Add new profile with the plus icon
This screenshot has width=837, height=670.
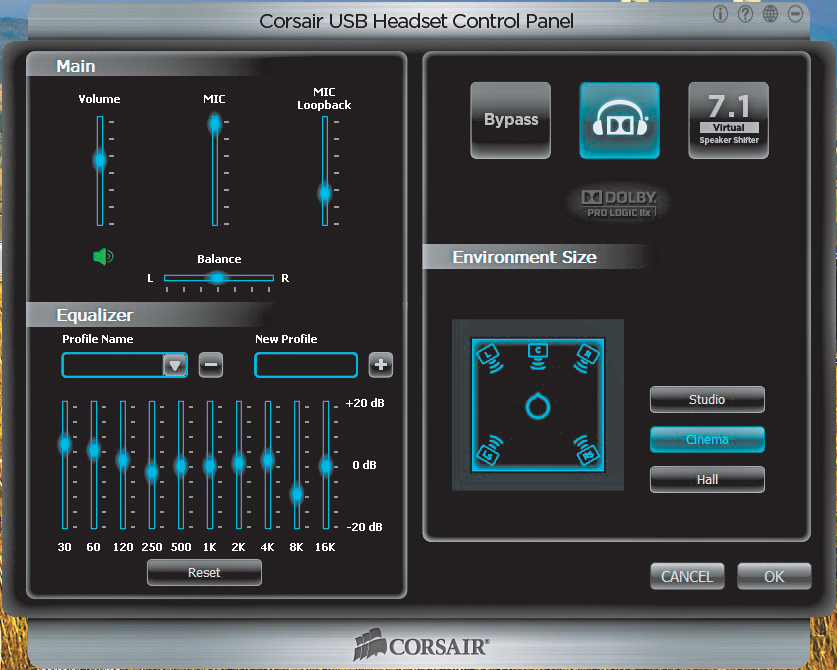pyautogui.click(x=380, y=365)
